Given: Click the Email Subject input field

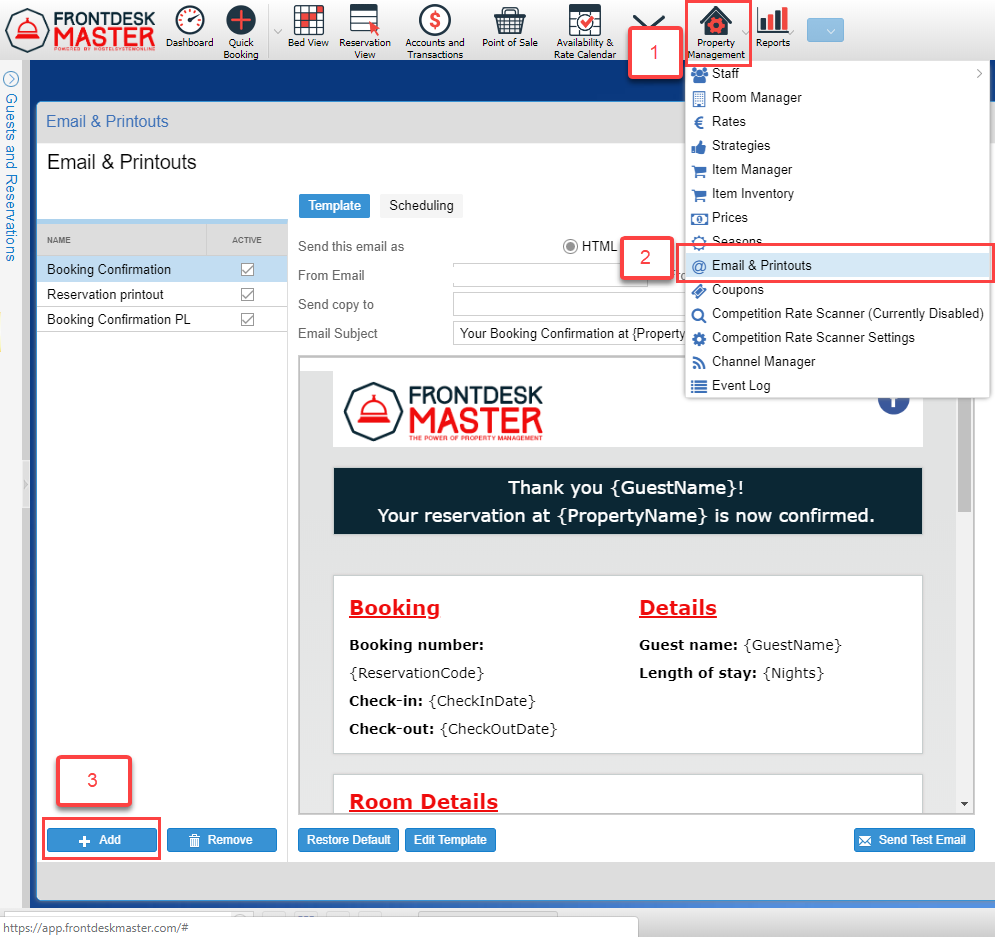Looking at the screenshot, I should (569, 333).
